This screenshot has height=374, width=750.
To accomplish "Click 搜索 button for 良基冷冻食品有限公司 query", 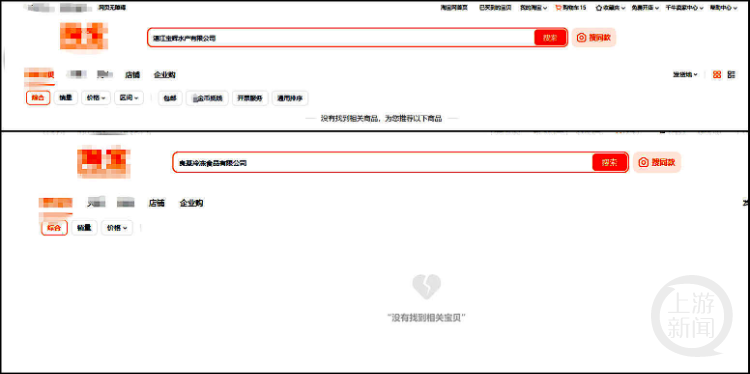I will click(609, 162).
